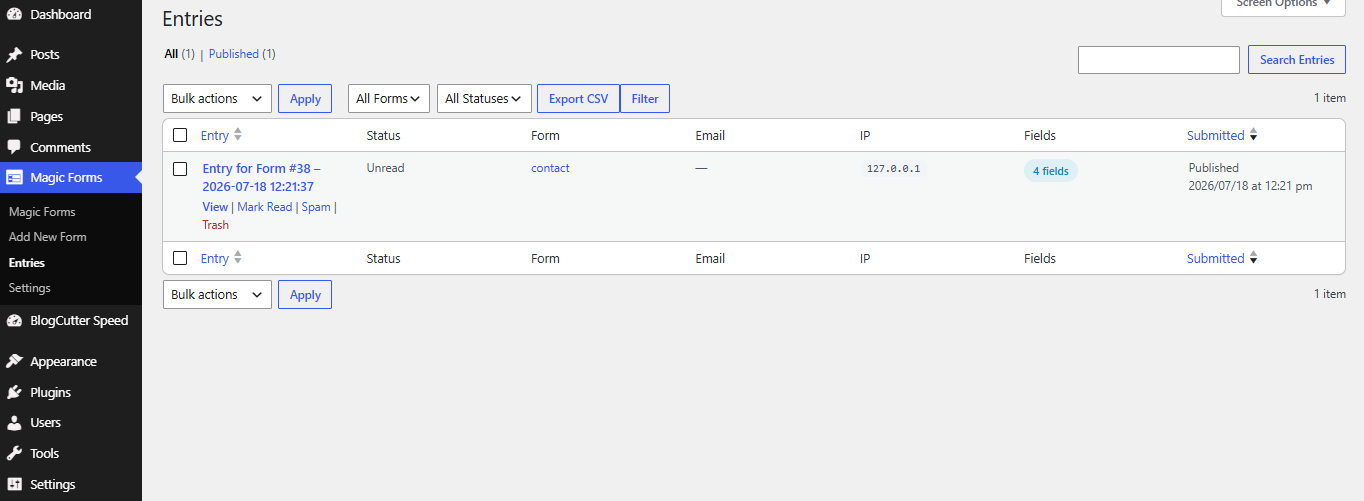Image resolution: width=1364 pixels, height=501 pixels.
Task: Click the Plugins plug icon
Action: [14, 393]
